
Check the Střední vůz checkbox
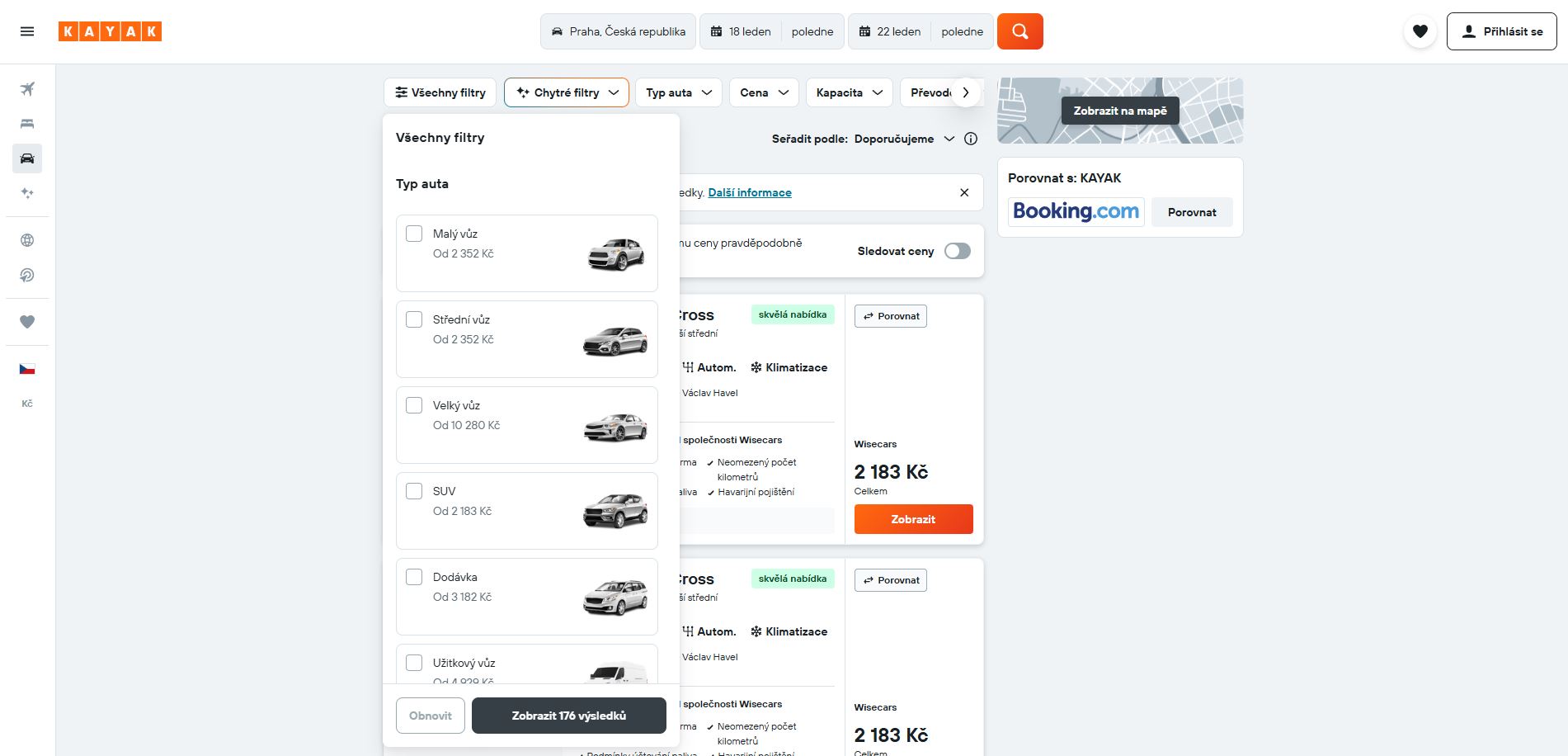click(x=414, y=319)
